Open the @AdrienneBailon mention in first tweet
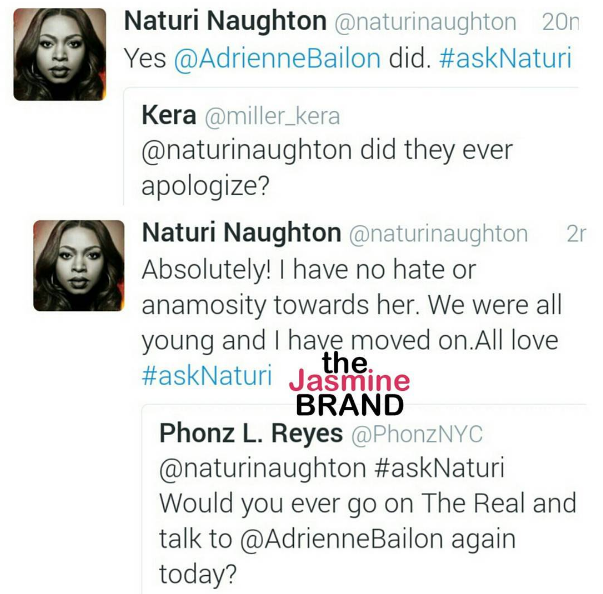Screen dimensions: 603x594 [x=277, y=58]
